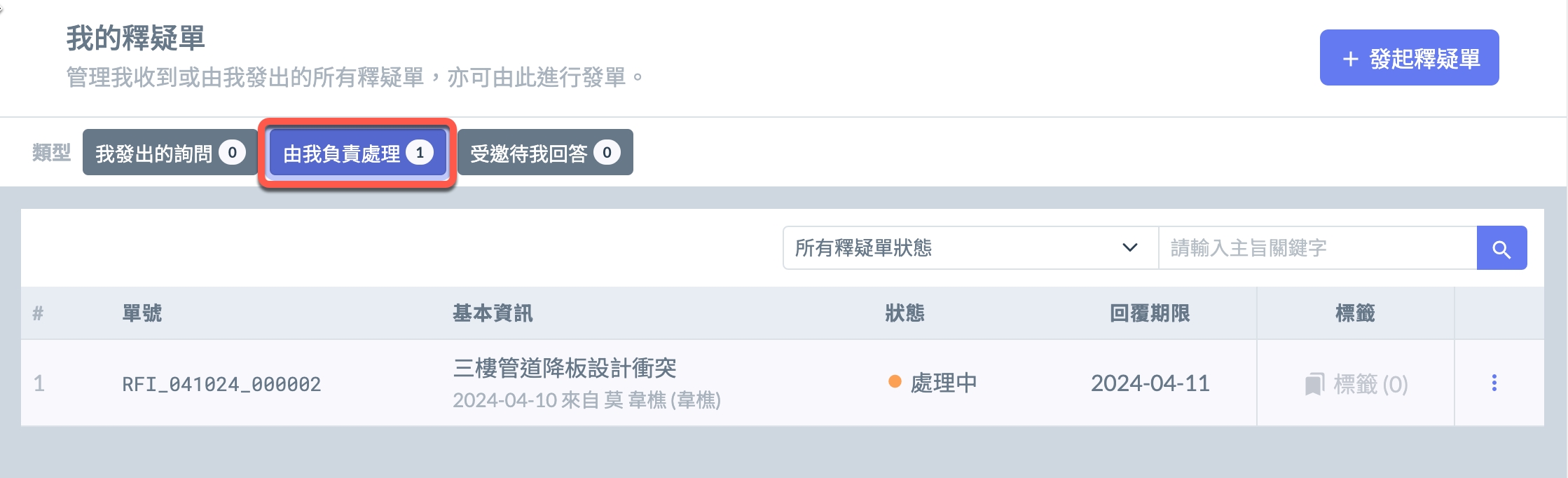Click the 單號 column header
This screenshot has height=478, width=1568.
[x=142, y=313]
